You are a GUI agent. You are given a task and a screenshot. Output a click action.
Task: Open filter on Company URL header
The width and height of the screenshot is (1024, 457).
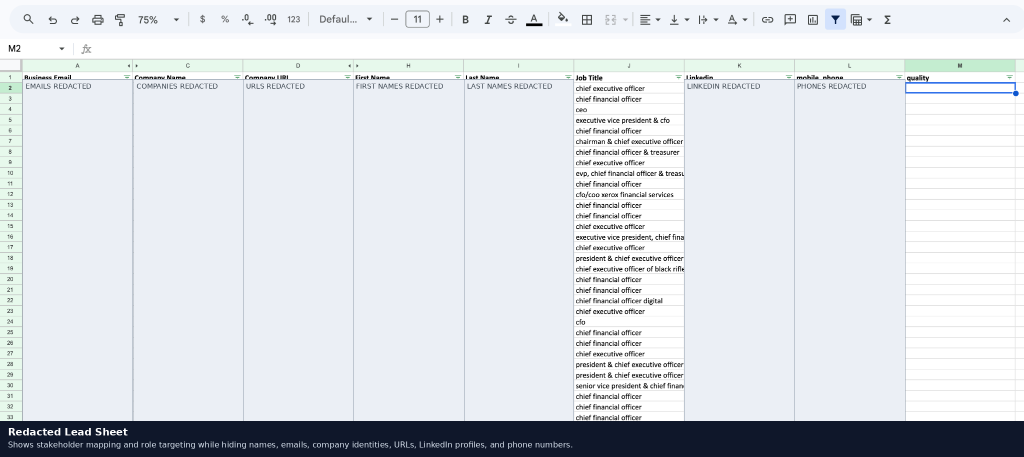click(347, 77)
